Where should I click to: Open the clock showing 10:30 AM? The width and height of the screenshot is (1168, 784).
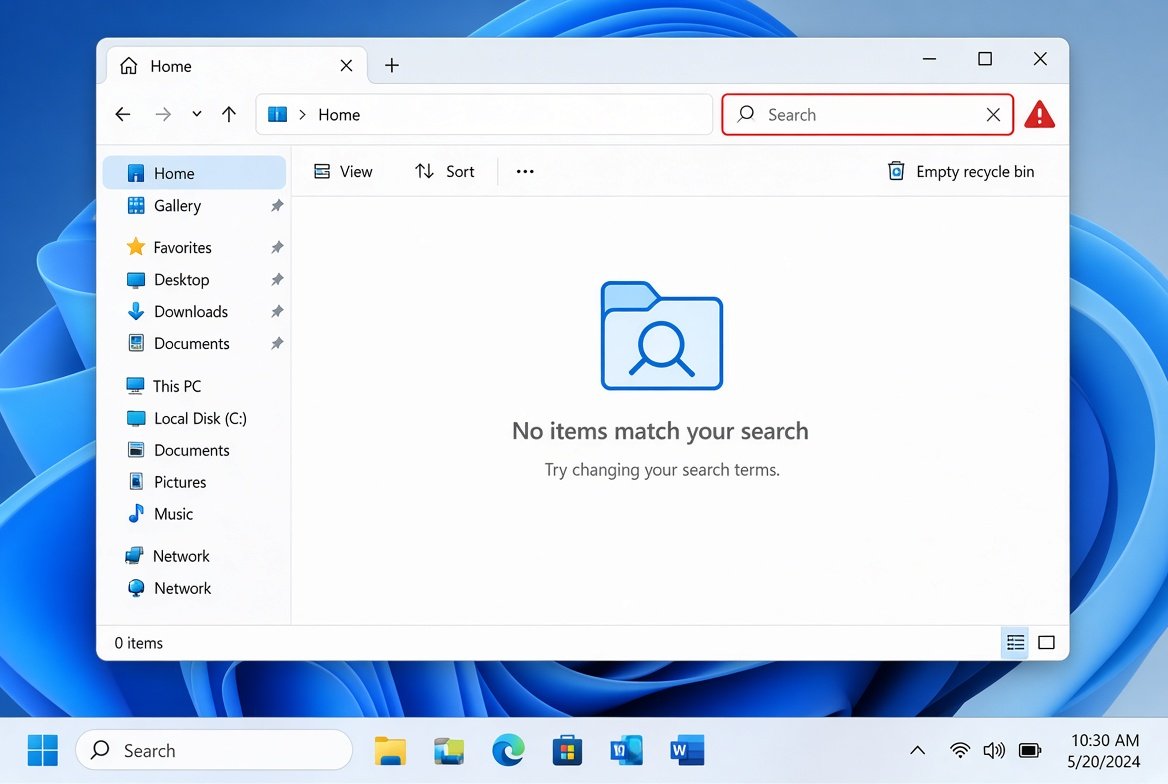click(1104, 750)
